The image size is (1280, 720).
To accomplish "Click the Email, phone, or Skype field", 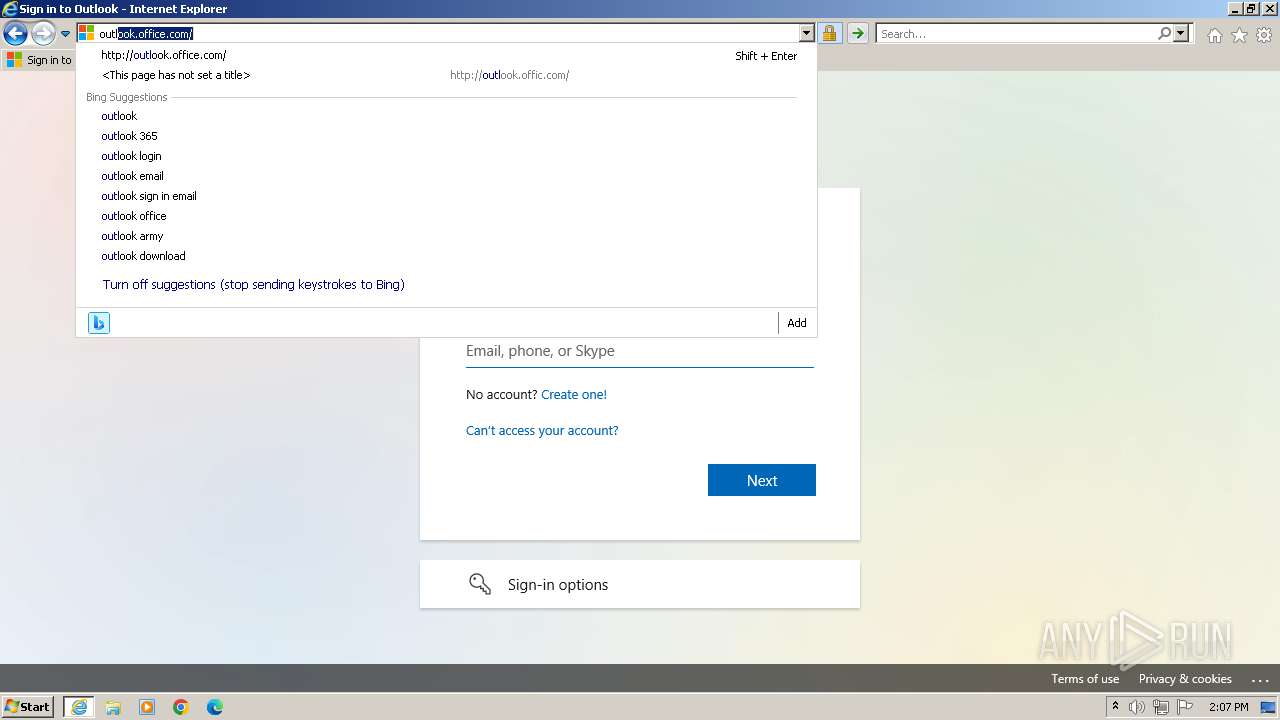I will [x=640, y=351].
